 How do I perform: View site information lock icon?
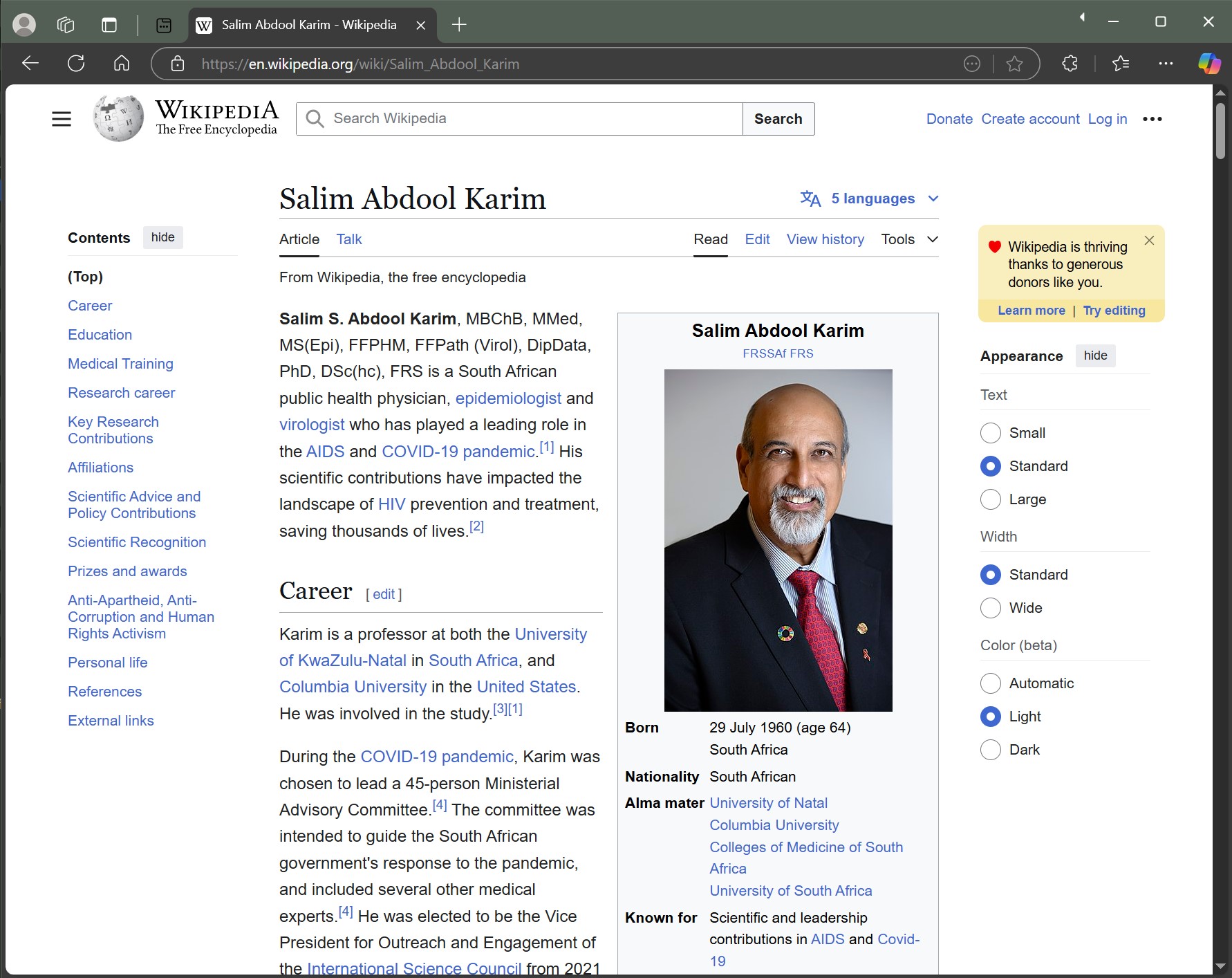(178, 64)
